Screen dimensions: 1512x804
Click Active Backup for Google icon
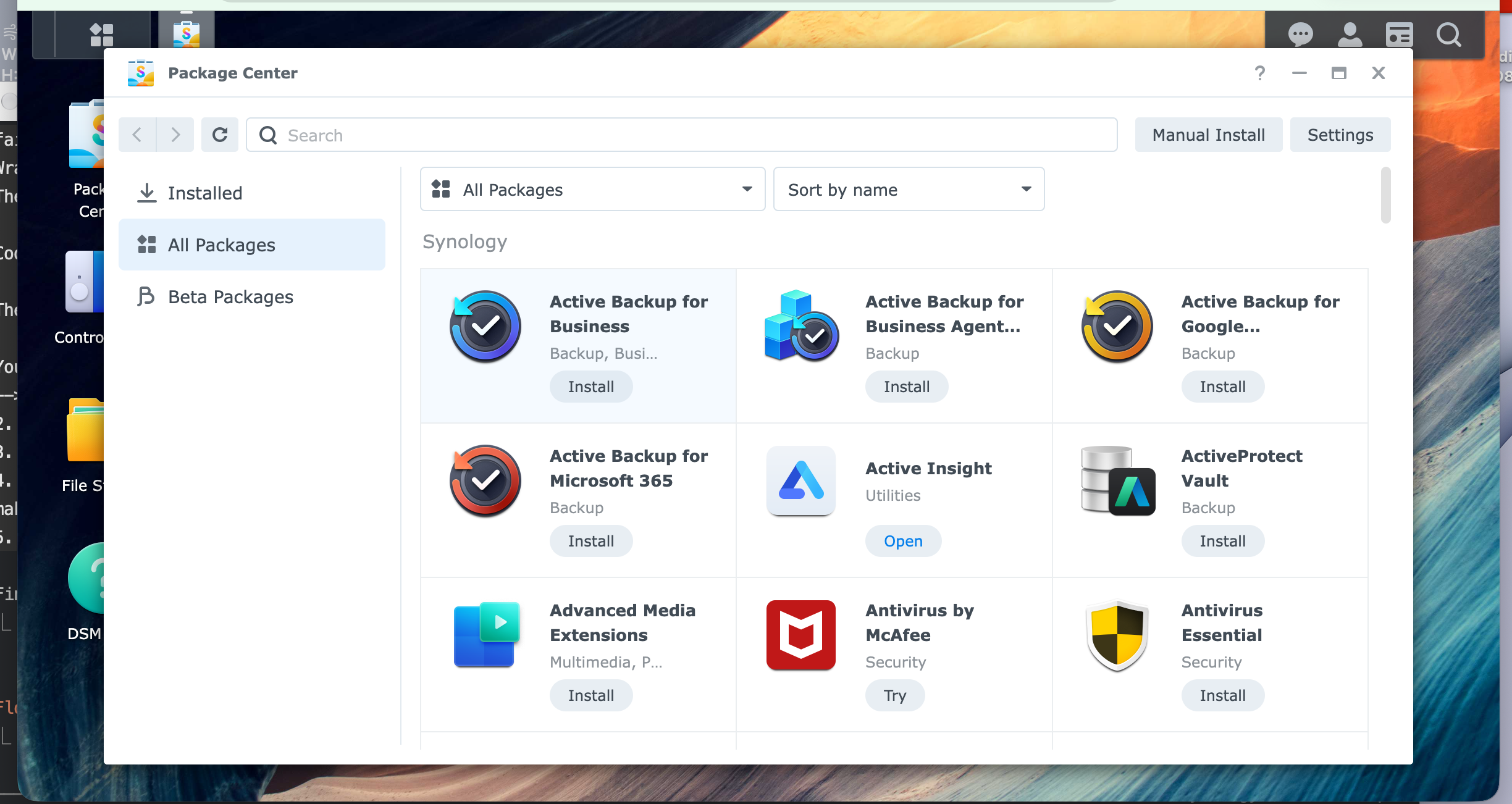(x=1117, y=327)
